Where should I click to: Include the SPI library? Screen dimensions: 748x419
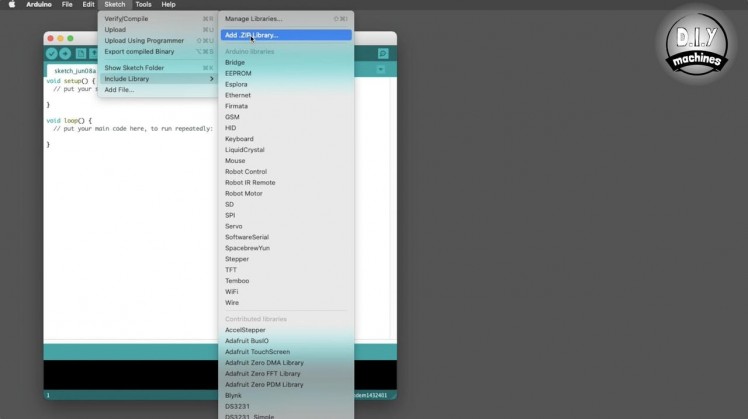[286, 215]
